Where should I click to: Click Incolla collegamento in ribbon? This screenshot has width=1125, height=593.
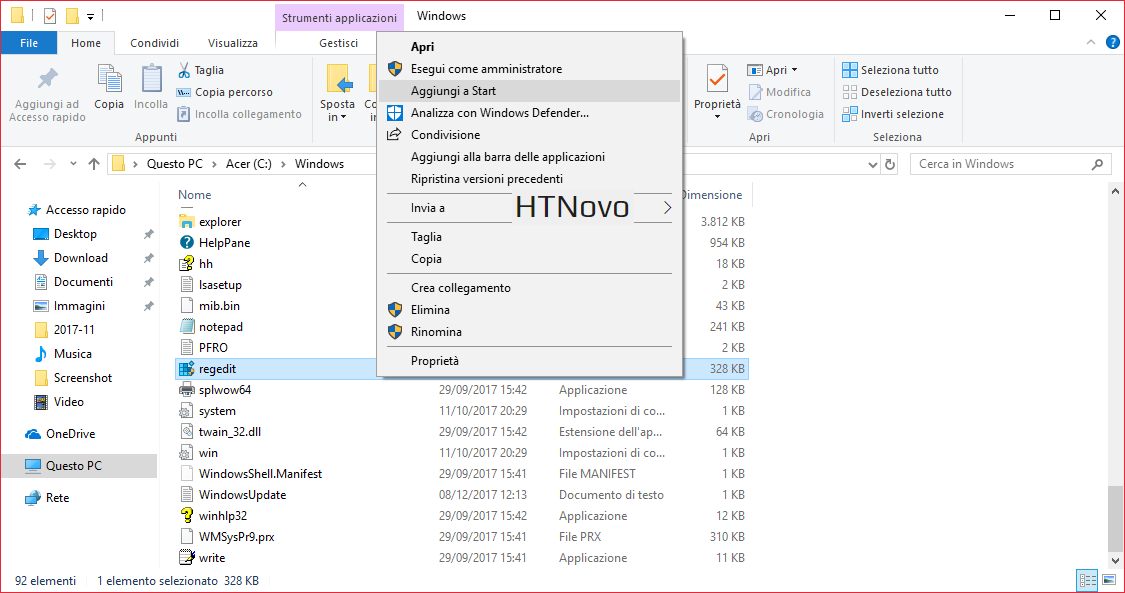[x=239, y=114]
